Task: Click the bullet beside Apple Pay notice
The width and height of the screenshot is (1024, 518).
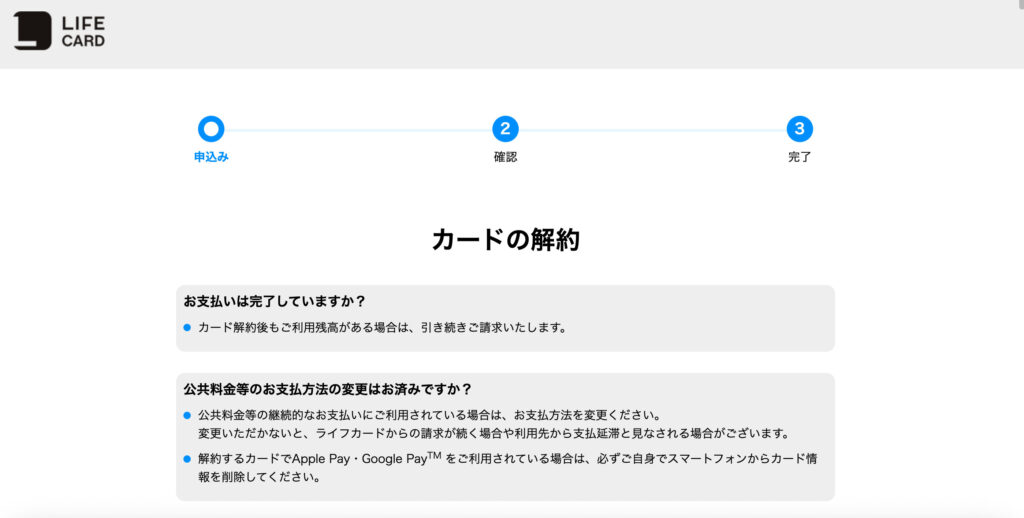Action: click(x=187, y=459)
